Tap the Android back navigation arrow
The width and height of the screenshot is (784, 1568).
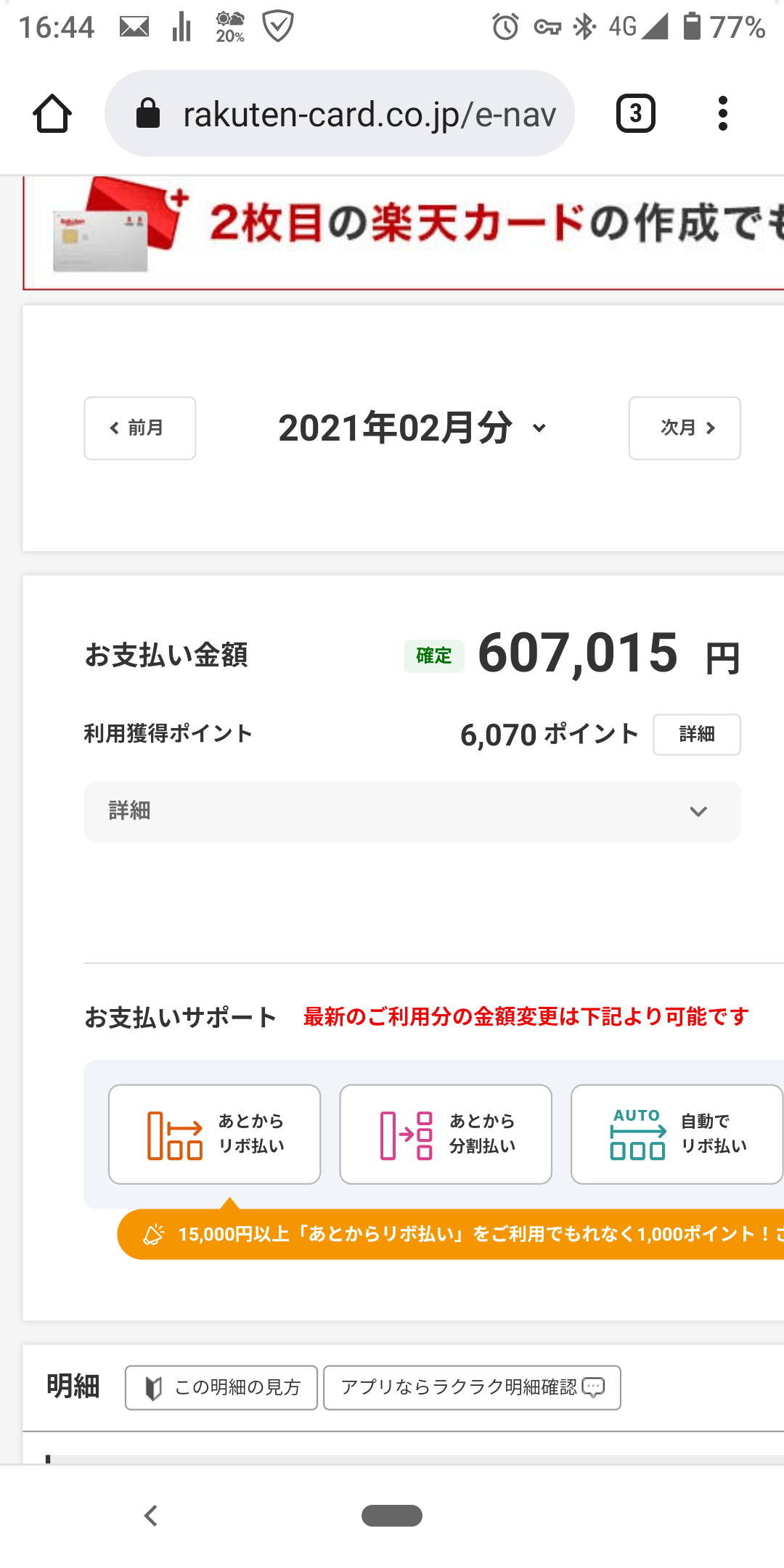(x=151, y=1516)
